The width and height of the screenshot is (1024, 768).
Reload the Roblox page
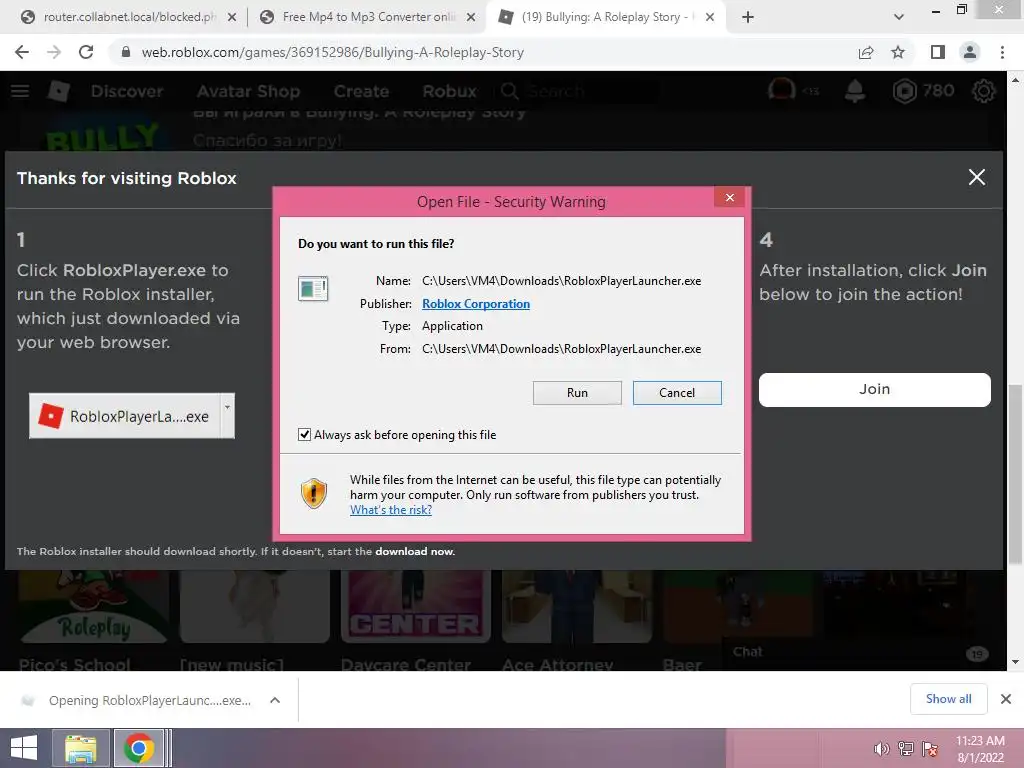click(86, 52)
